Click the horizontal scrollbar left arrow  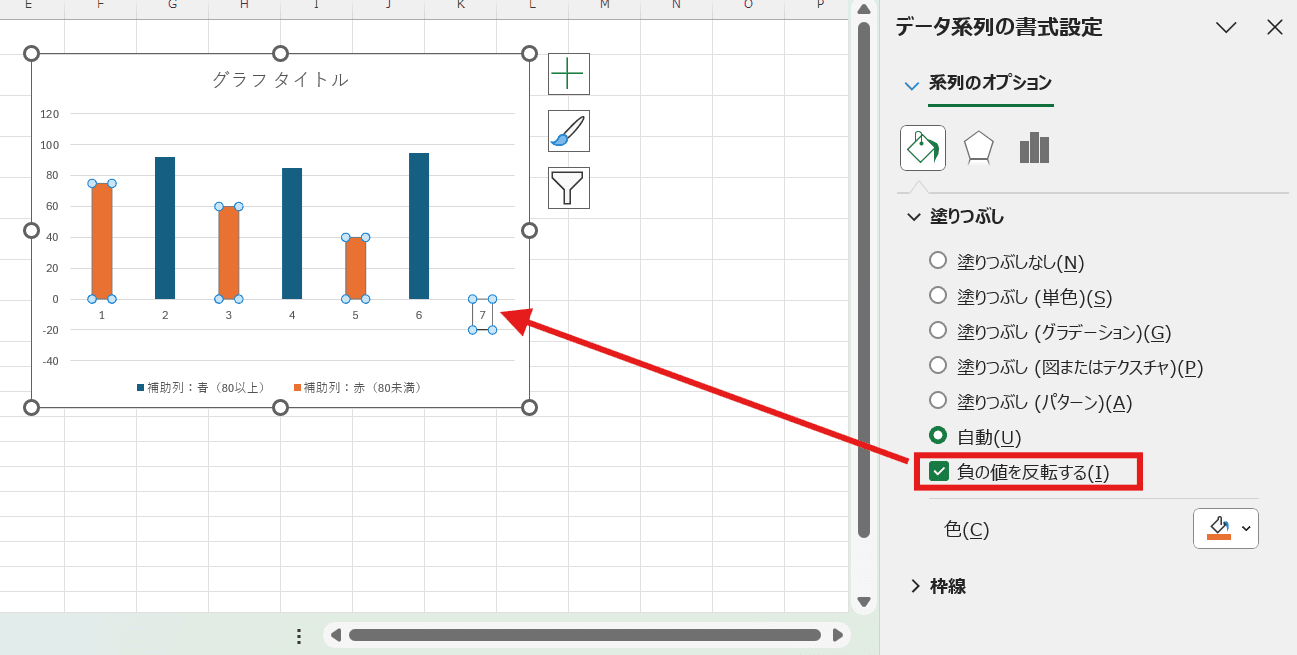pos(336,635)
